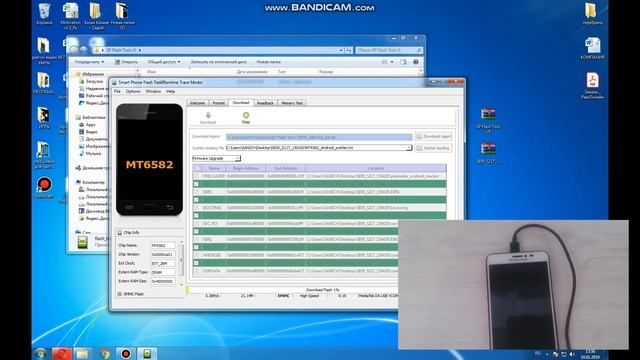This screenshot has height=360, width=640.
Task: Select Загрузки in Explorer sidebar
Action: pyautogui.click(x=94, y=81)
